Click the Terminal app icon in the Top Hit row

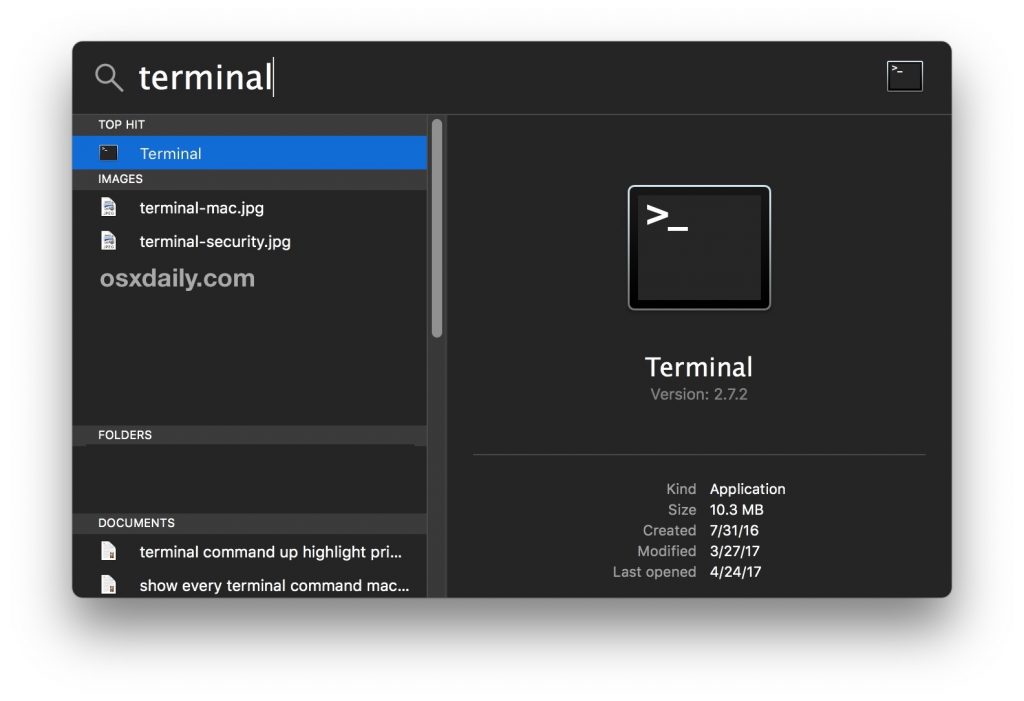[x=109, y=153]
